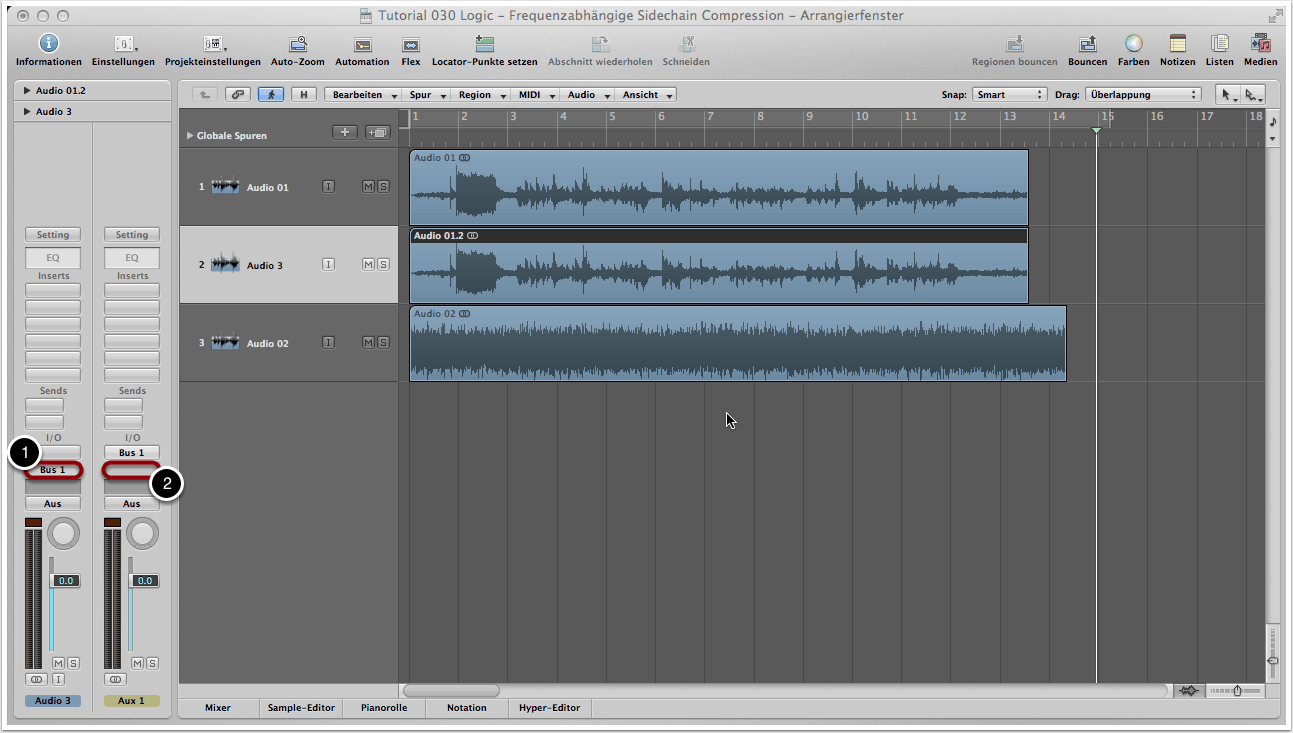Viewport: 1293px width, 733px height.
Task: Click the Flex toolbar icon
Action: 410,44
